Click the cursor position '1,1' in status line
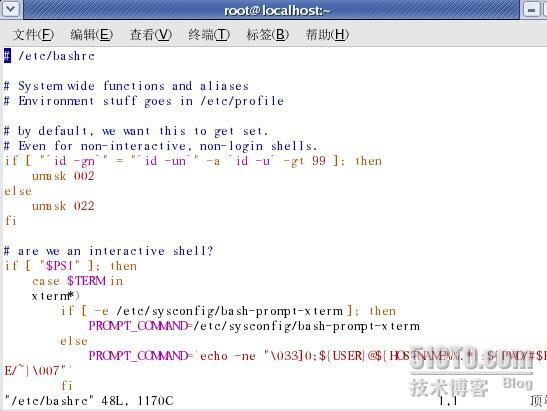Screen dimensions: 547x411 click(x=448, y=401)
